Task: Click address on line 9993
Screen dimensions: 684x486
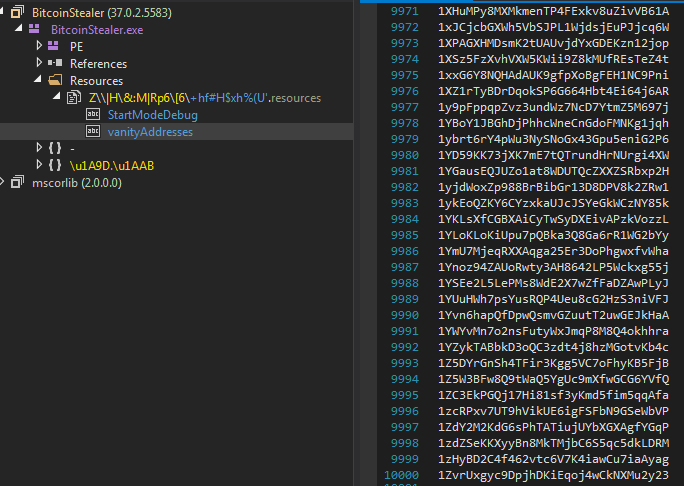Action: tap(553, 363)
